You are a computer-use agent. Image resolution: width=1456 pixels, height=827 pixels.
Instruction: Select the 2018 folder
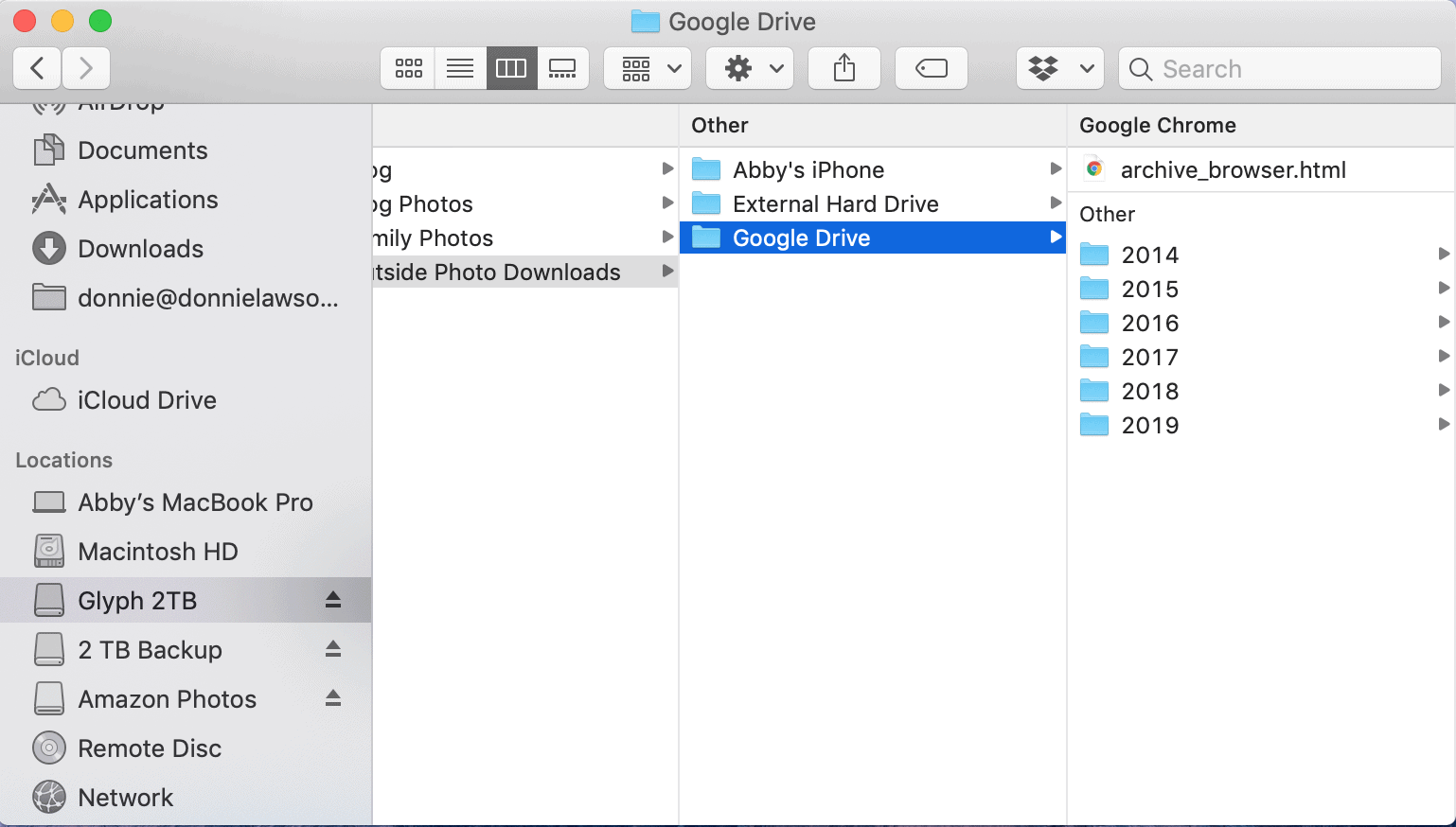[1261, 391]
